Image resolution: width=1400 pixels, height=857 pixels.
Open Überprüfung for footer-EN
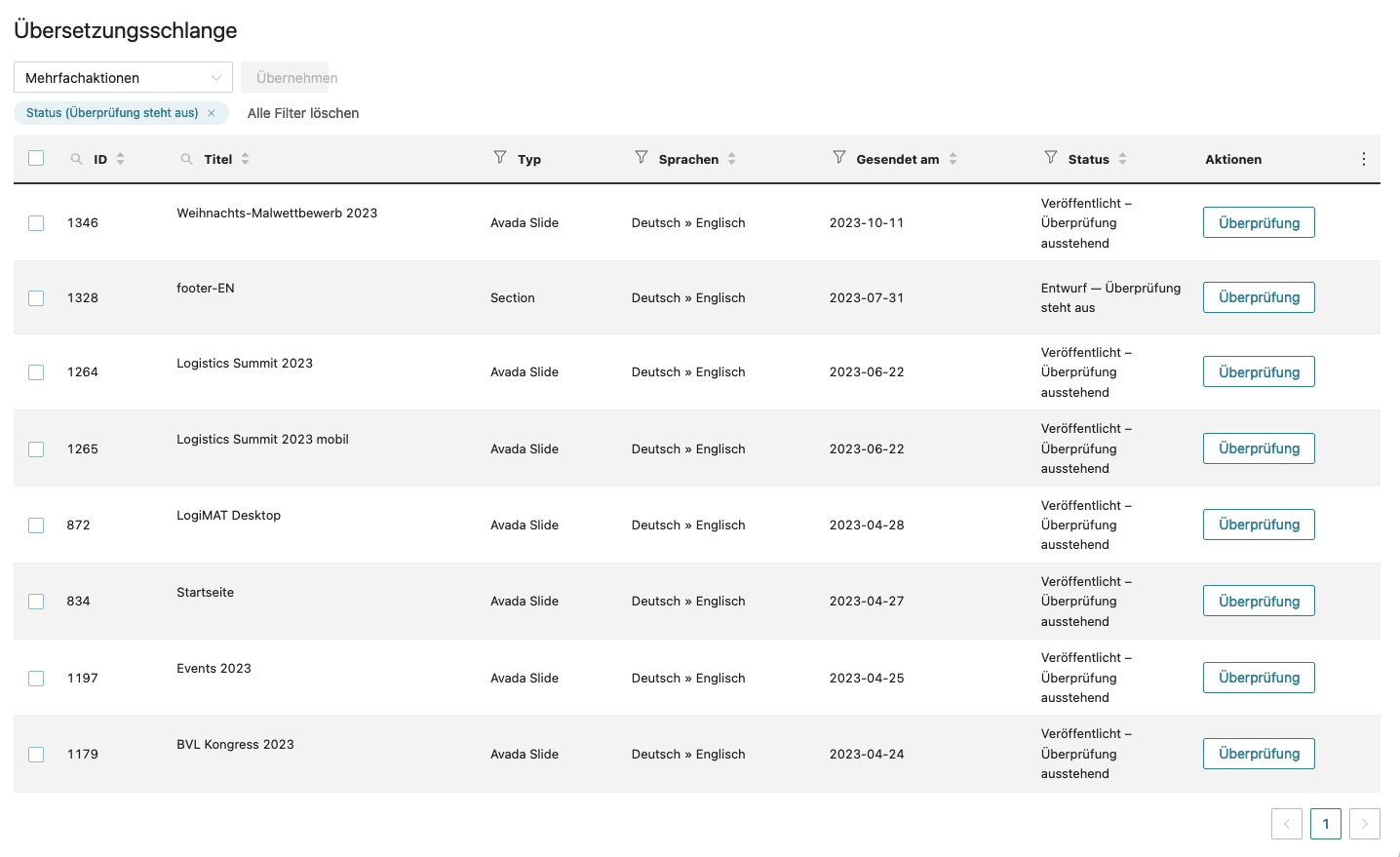click(x=1259, y=297)
